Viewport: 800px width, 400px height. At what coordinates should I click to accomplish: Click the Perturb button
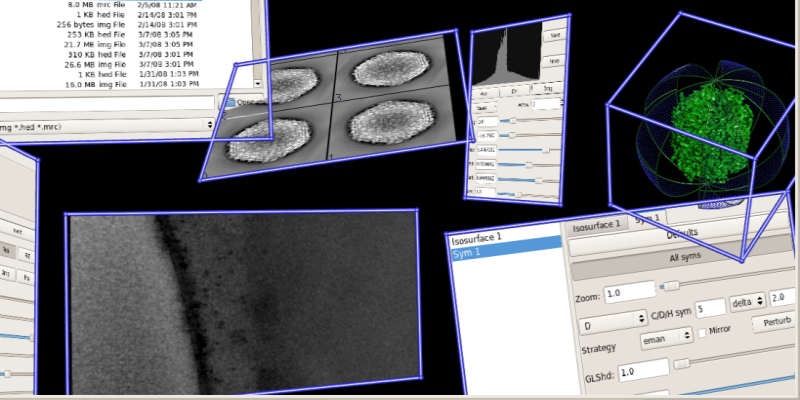(x=773, y=322)
